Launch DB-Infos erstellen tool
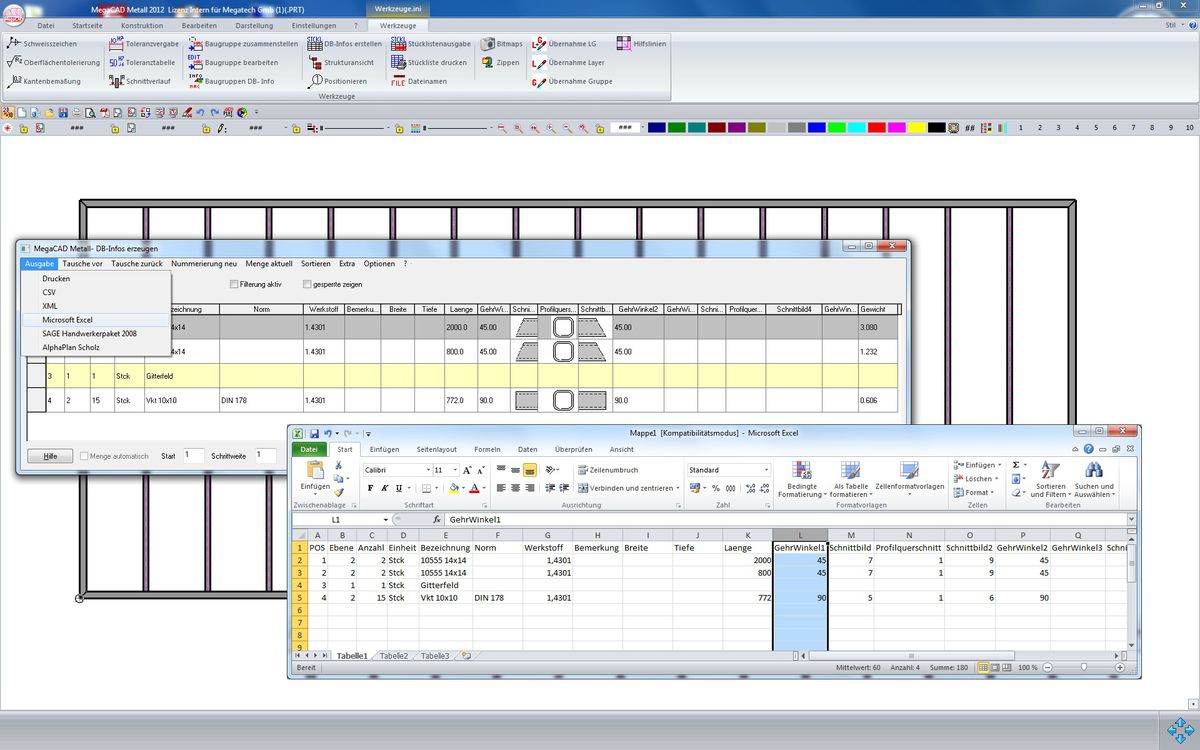1200x750 pixels. coord(315,44)
